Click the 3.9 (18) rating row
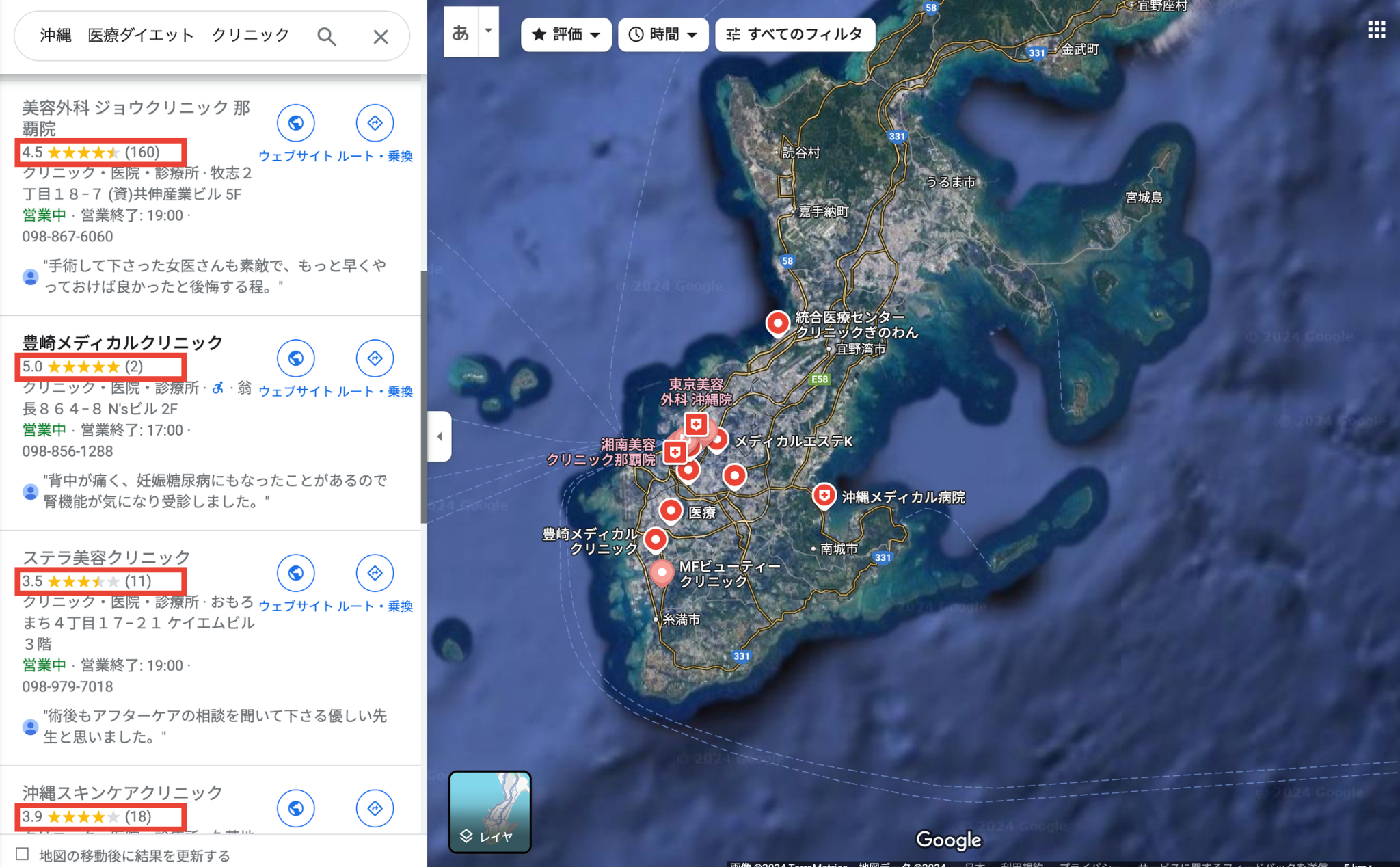 tap(87, 816)
